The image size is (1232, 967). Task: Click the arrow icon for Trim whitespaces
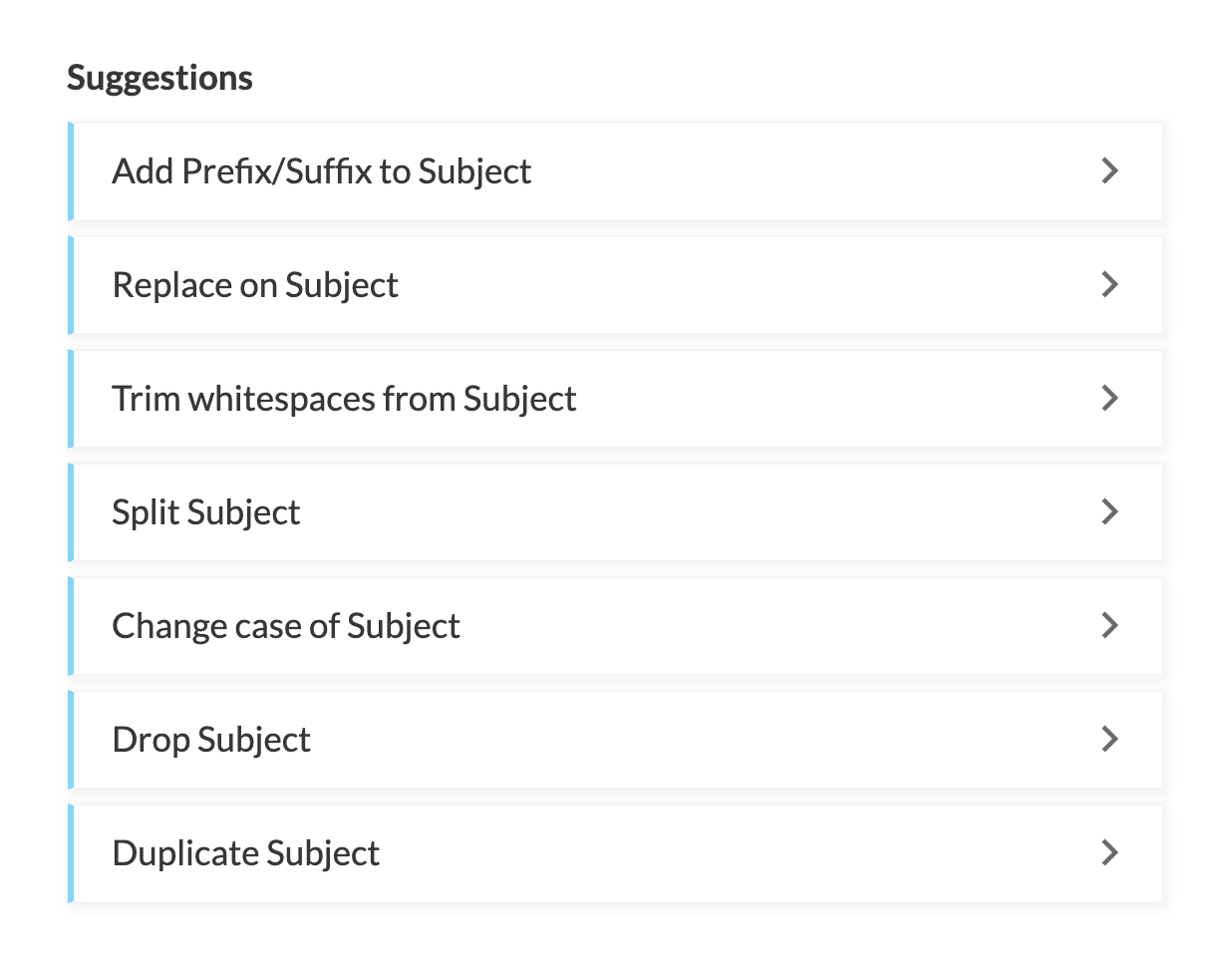[1109, 399]
